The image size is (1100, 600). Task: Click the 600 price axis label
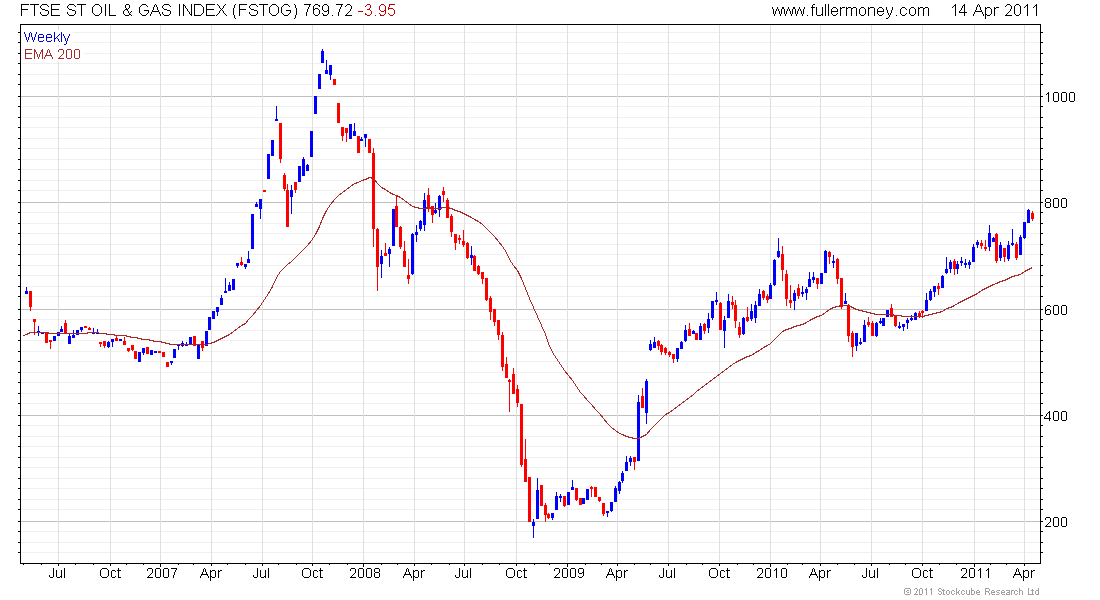click(1056, 309)
